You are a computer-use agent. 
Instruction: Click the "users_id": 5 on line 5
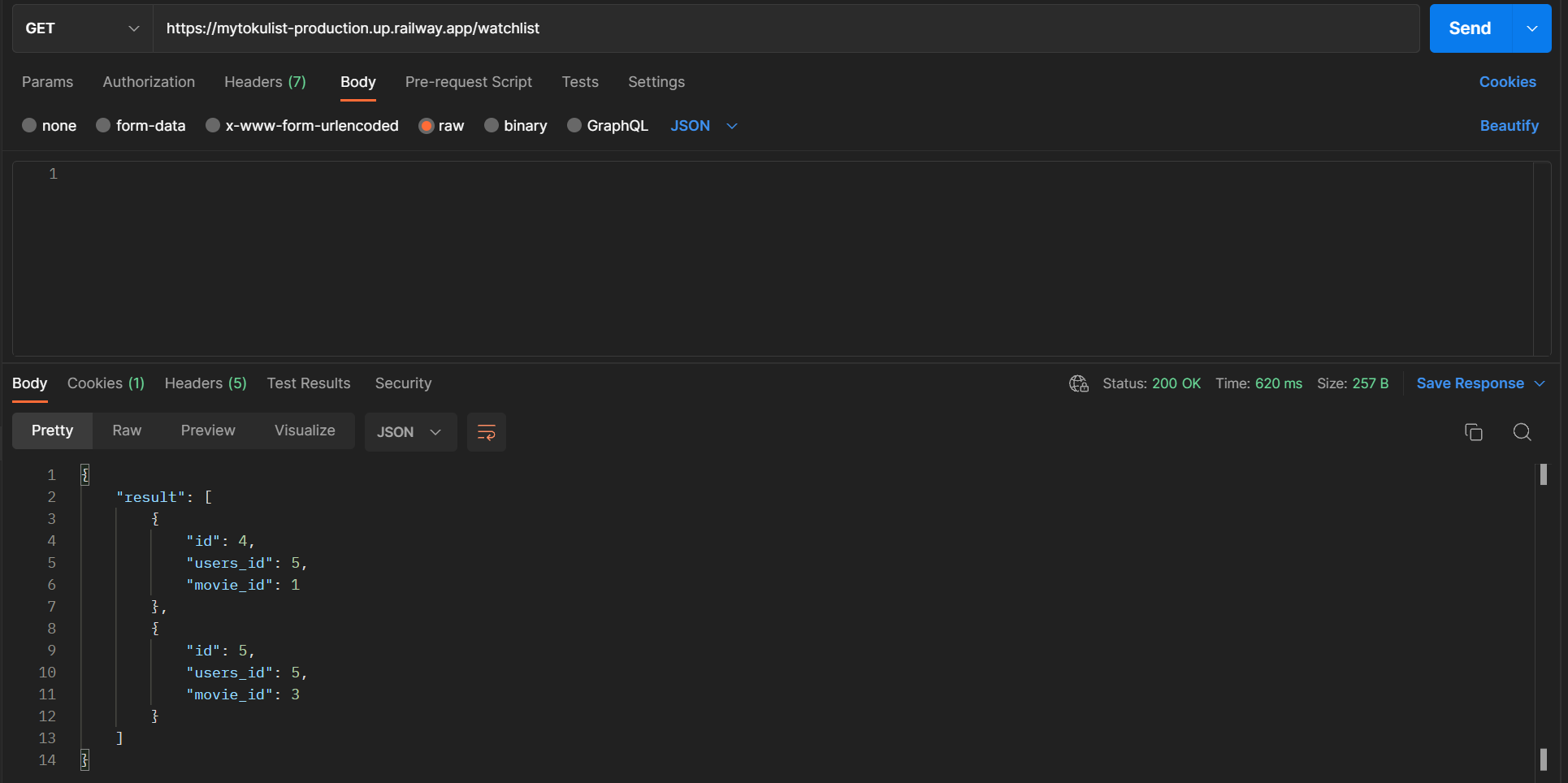pyautogui.click(x=247, y=563)
